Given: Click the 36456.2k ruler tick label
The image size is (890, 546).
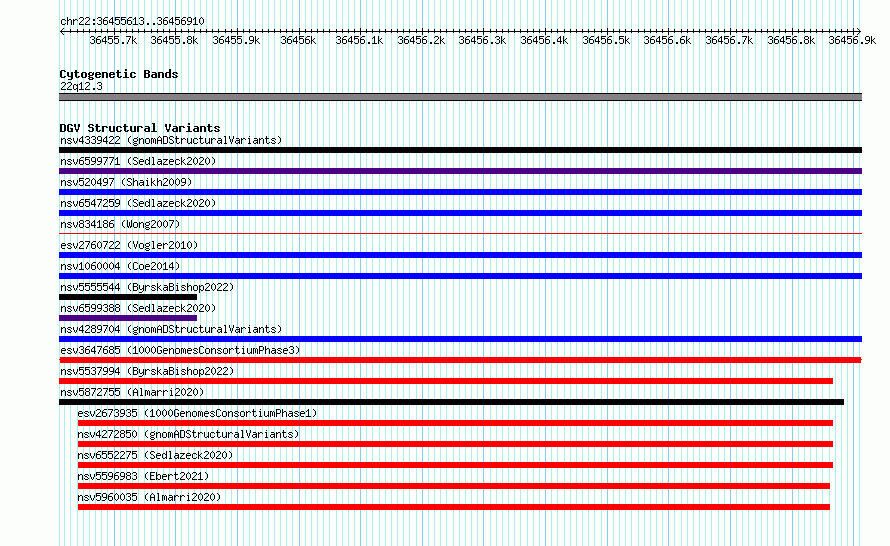Looking at the screenshot, I should [x=421, y=40].
